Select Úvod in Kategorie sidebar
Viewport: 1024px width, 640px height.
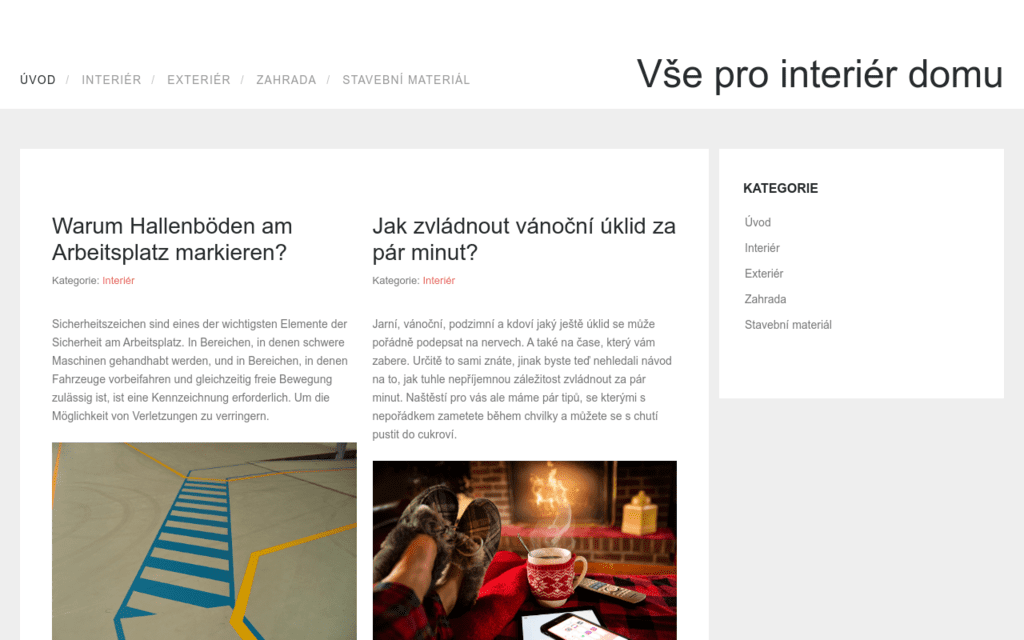758,222
